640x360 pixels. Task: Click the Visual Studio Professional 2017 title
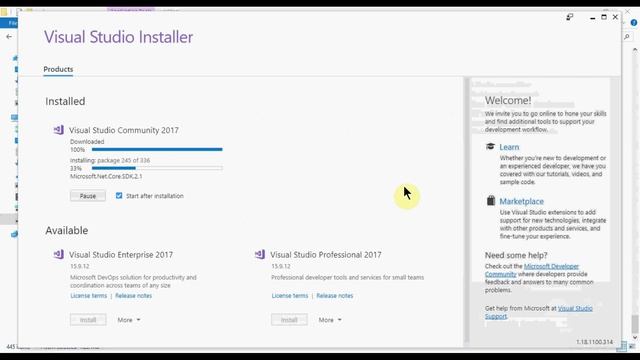pos(326,255)
